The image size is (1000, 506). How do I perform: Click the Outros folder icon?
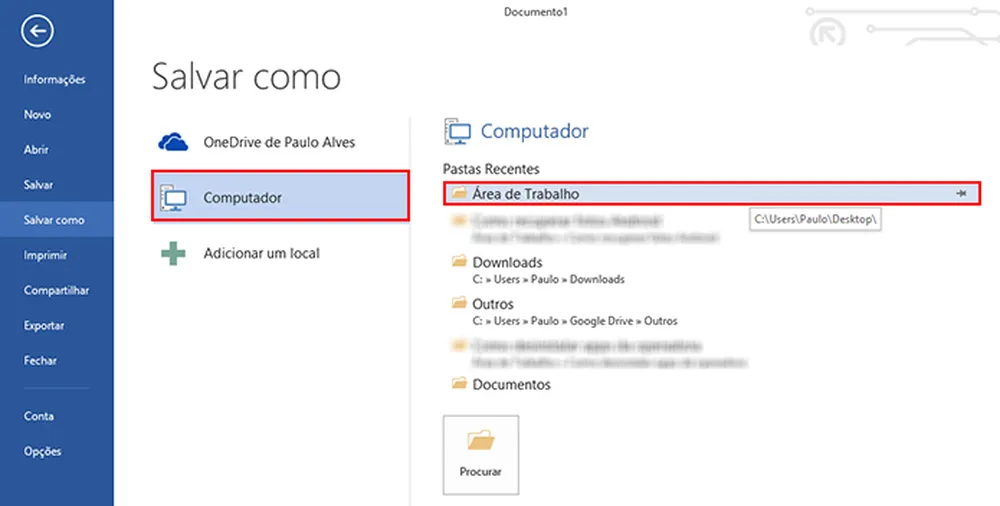click(459, 304)
